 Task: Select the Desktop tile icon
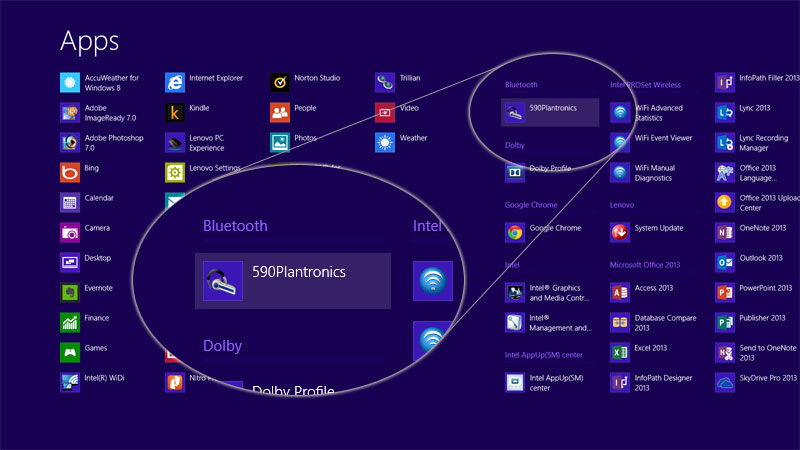(x=70, y=263)
